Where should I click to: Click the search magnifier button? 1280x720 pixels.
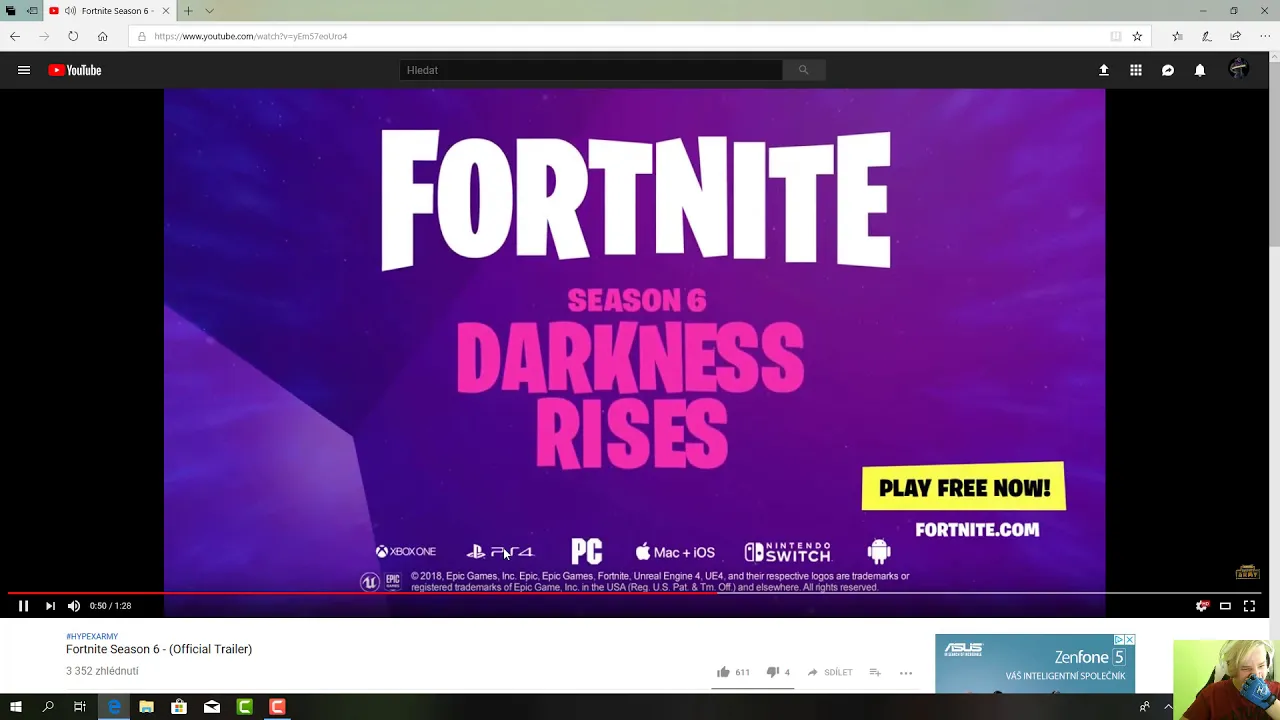pos(803,70)
